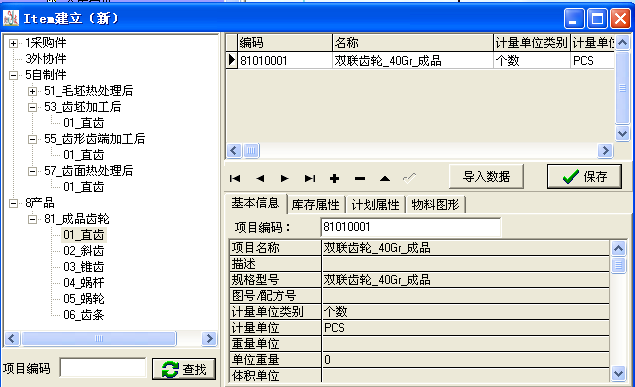Click top grid horizontal scrollbar thumb
635x387 pixels.
251,151
